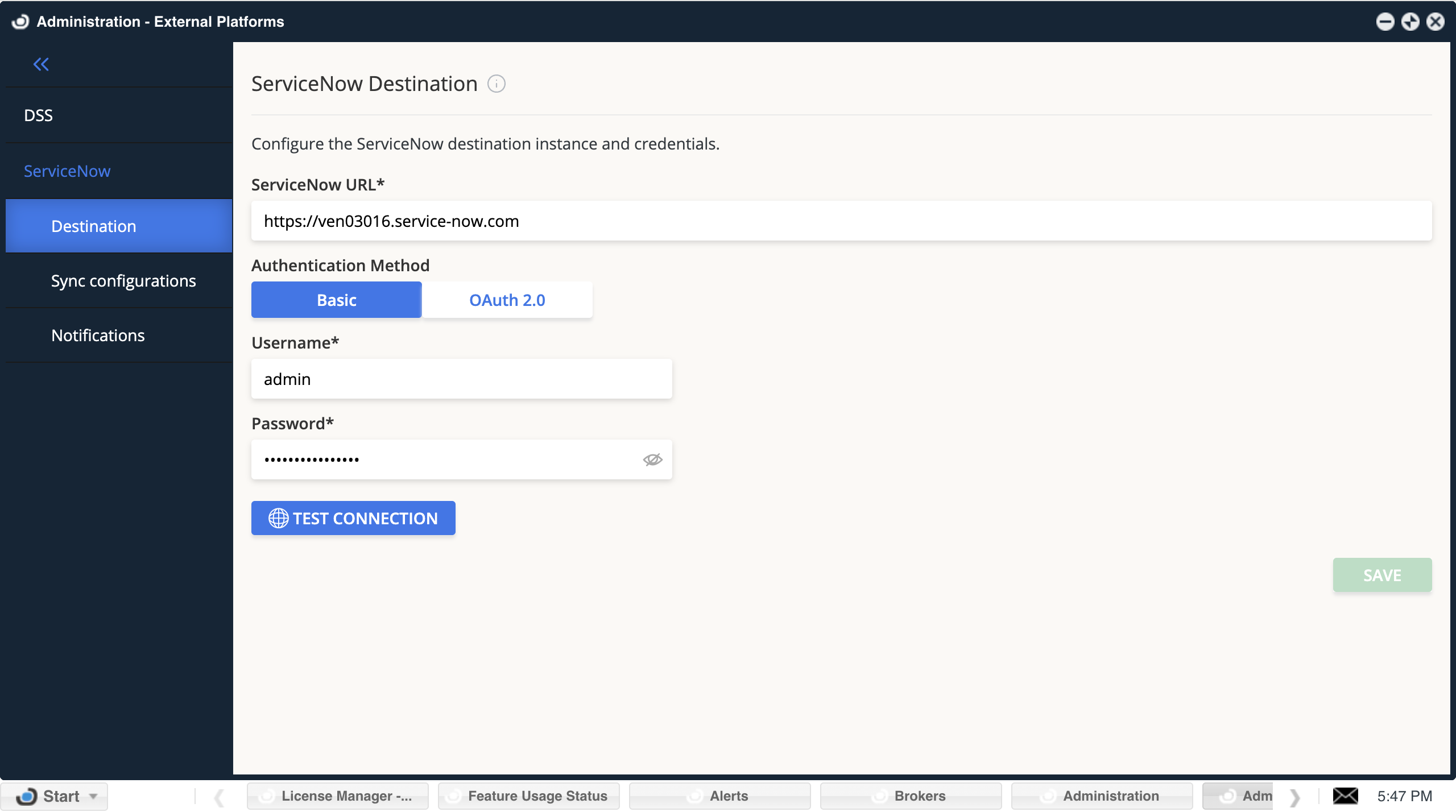This screenshot has width=1456, height=812.
Task: Collapse the sidebar with the double-chevron
Action: [41, 64]
